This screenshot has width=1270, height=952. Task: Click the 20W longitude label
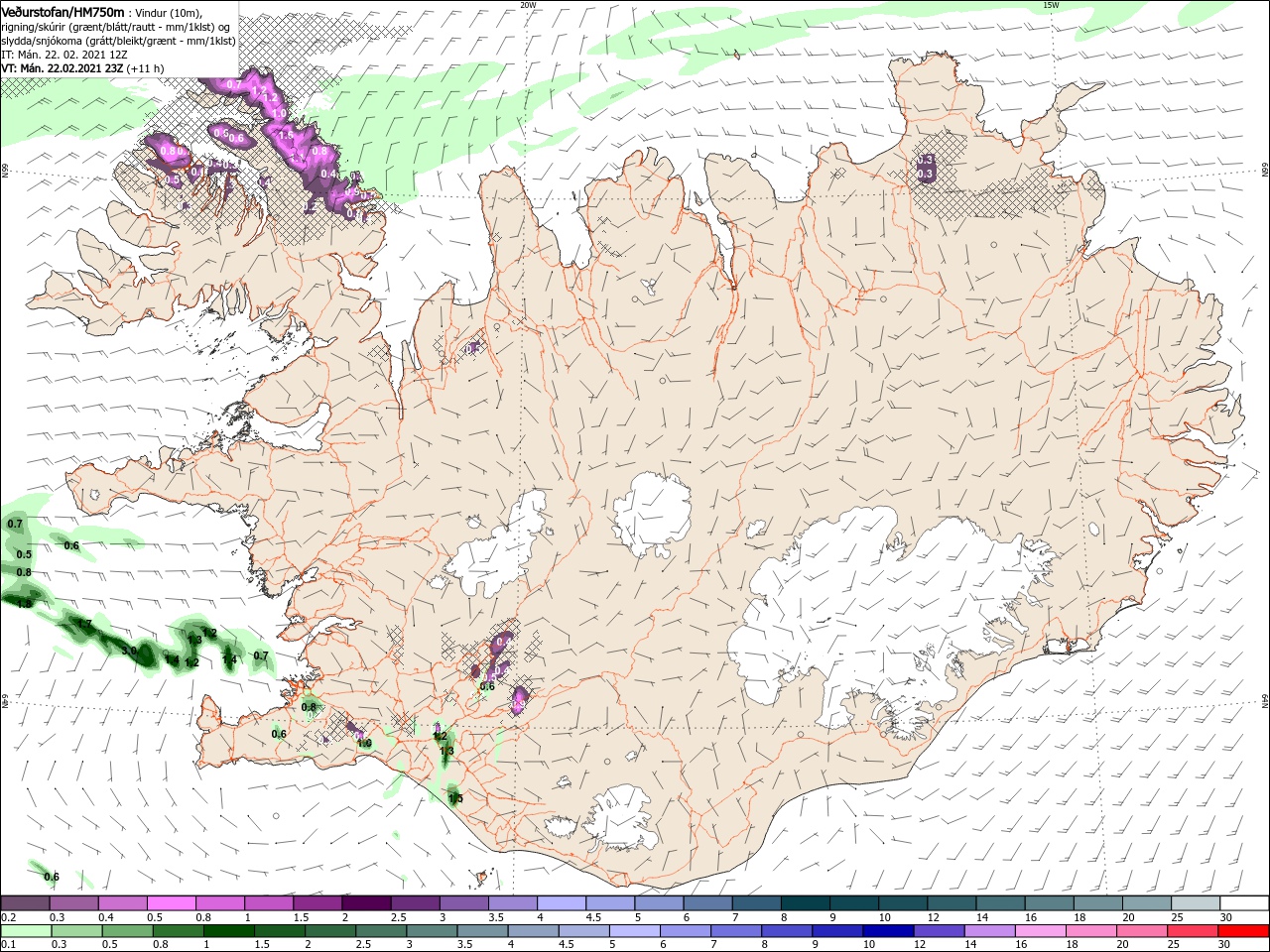(528, 5)
